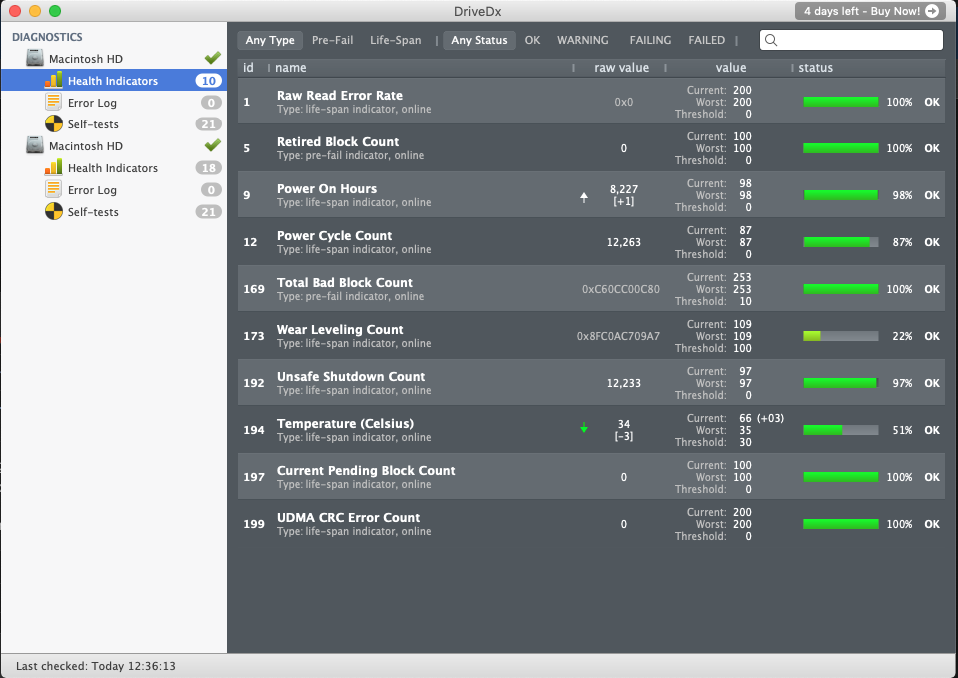The image size is (958, 678).
Task: Click the badge 0 on the first Error Log
Action: point(211,103)
